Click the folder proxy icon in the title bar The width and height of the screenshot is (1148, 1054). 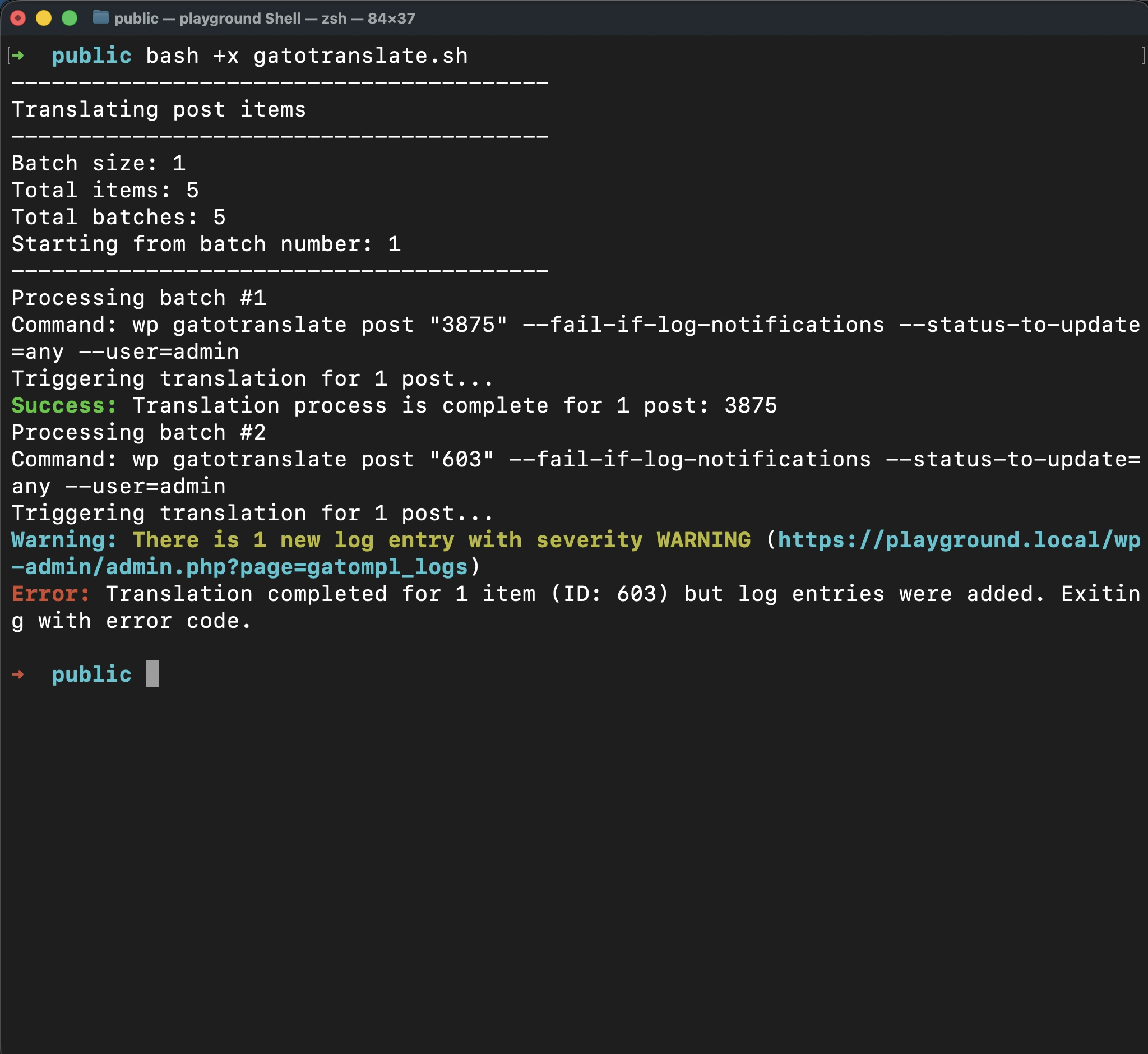click(101, 18)
